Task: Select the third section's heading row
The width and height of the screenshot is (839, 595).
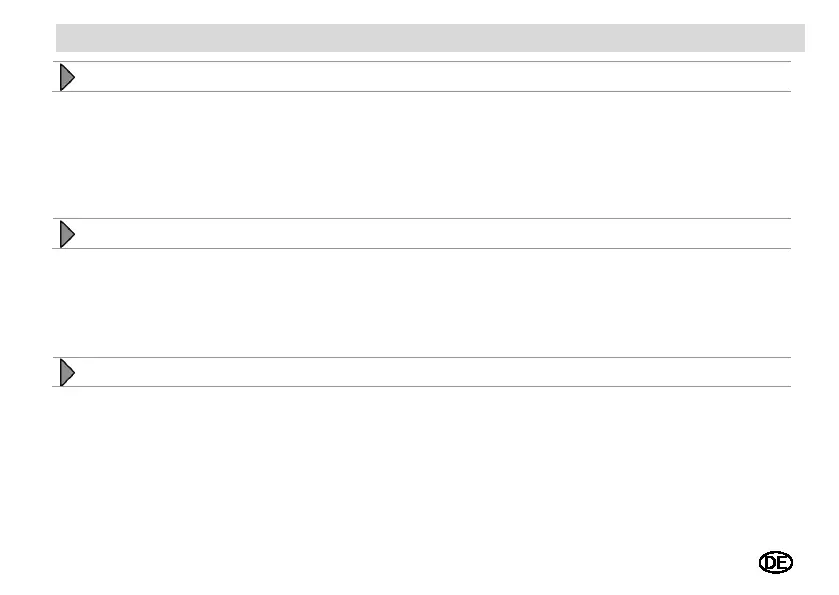Action: [x=422, y=372]
